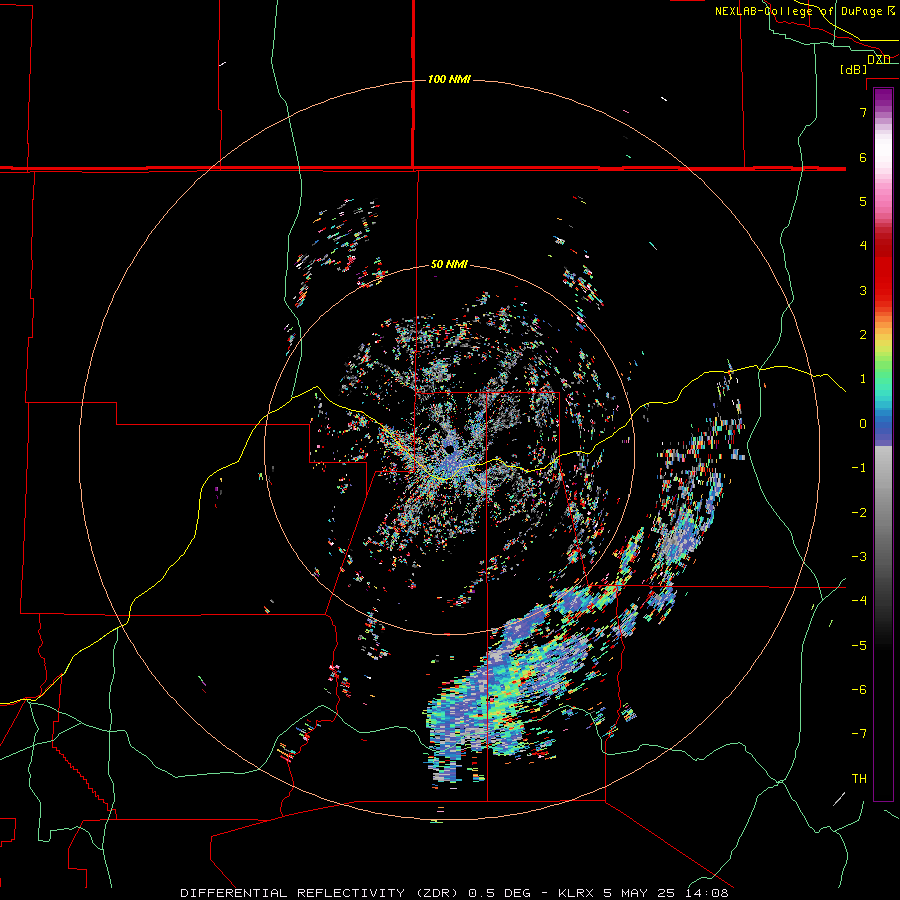
Task: Click the -6 value on color scale
Action: tap(859, 689)
